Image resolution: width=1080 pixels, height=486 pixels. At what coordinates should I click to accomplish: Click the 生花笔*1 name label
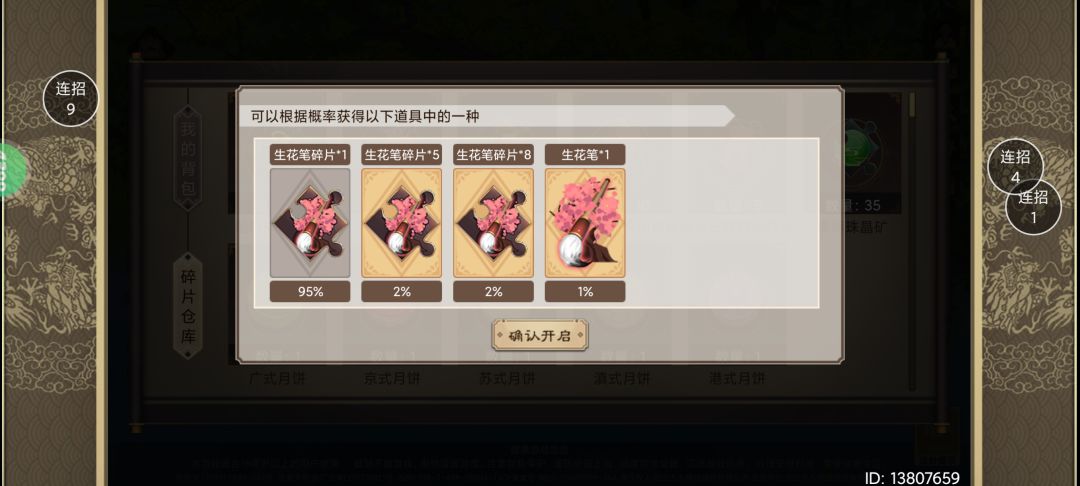585,155
